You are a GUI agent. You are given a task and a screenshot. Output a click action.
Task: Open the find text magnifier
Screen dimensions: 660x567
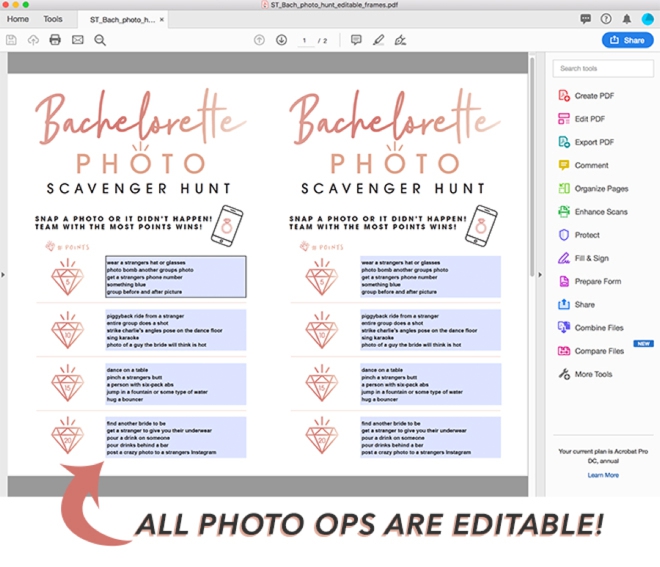[x=100, y=40]
